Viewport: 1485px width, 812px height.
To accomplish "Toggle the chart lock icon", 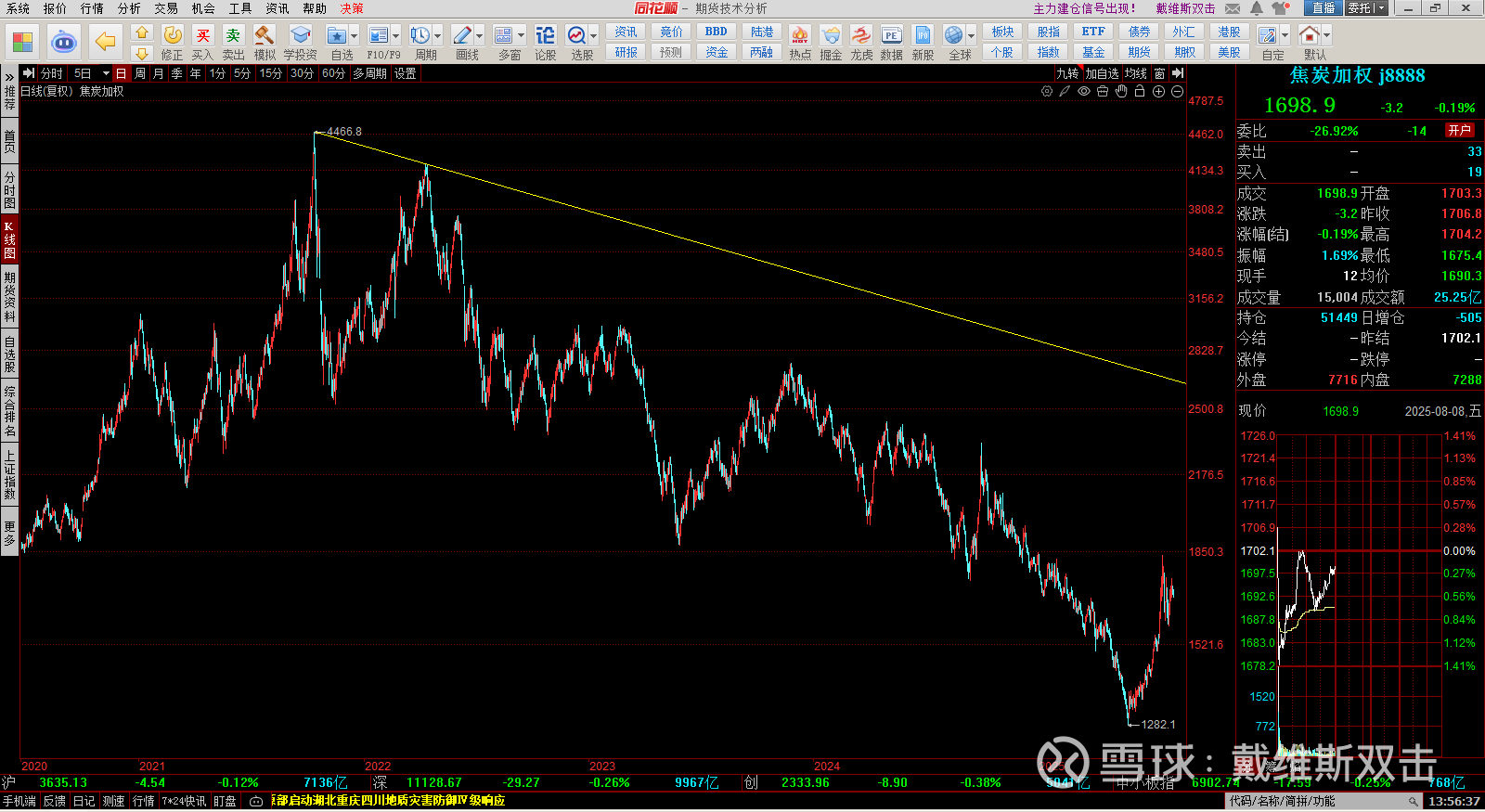I will point(1140,91).
